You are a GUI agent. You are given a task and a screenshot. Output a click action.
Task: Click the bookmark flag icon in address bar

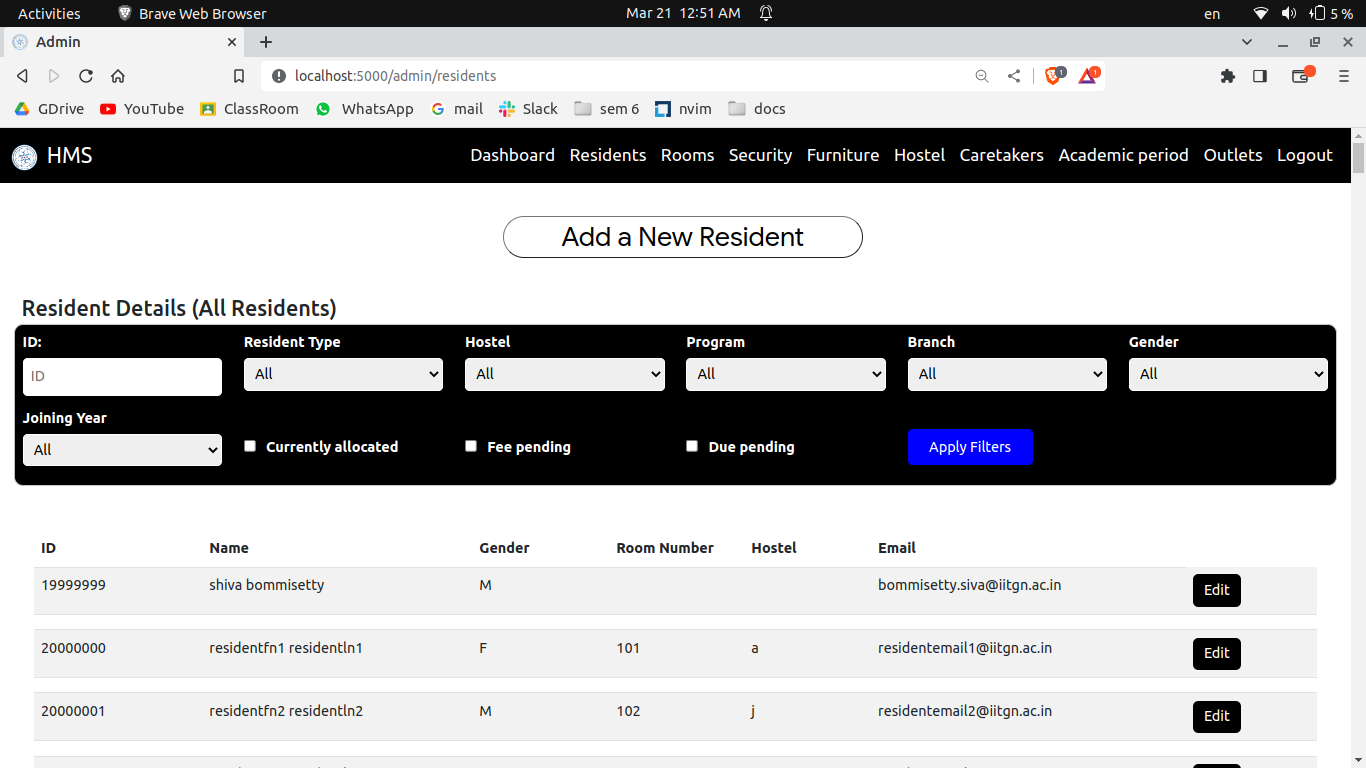(x=239, y=75)
